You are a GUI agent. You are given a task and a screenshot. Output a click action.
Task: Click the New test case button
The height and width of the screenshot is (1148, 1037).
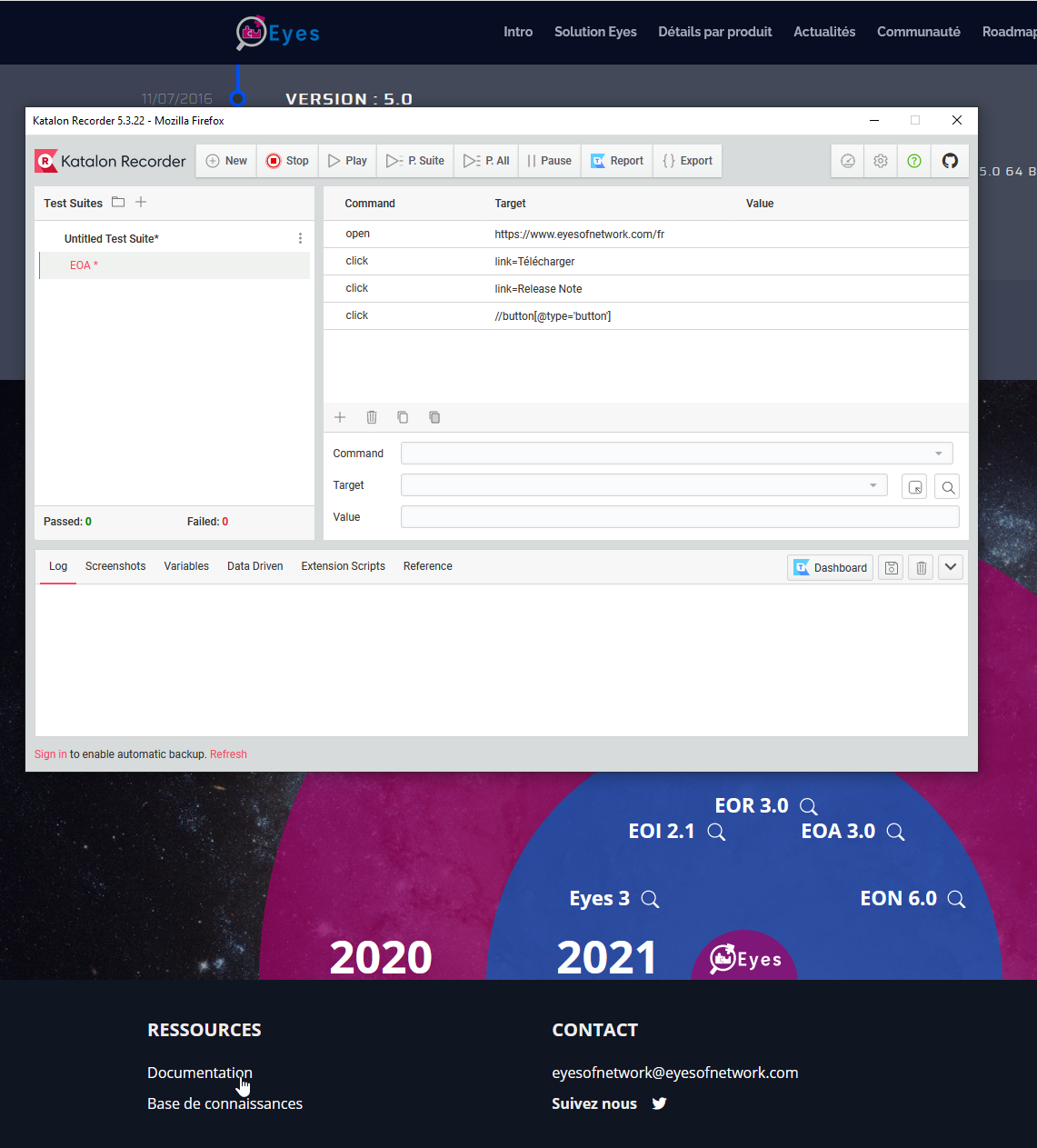coord(226,161)
